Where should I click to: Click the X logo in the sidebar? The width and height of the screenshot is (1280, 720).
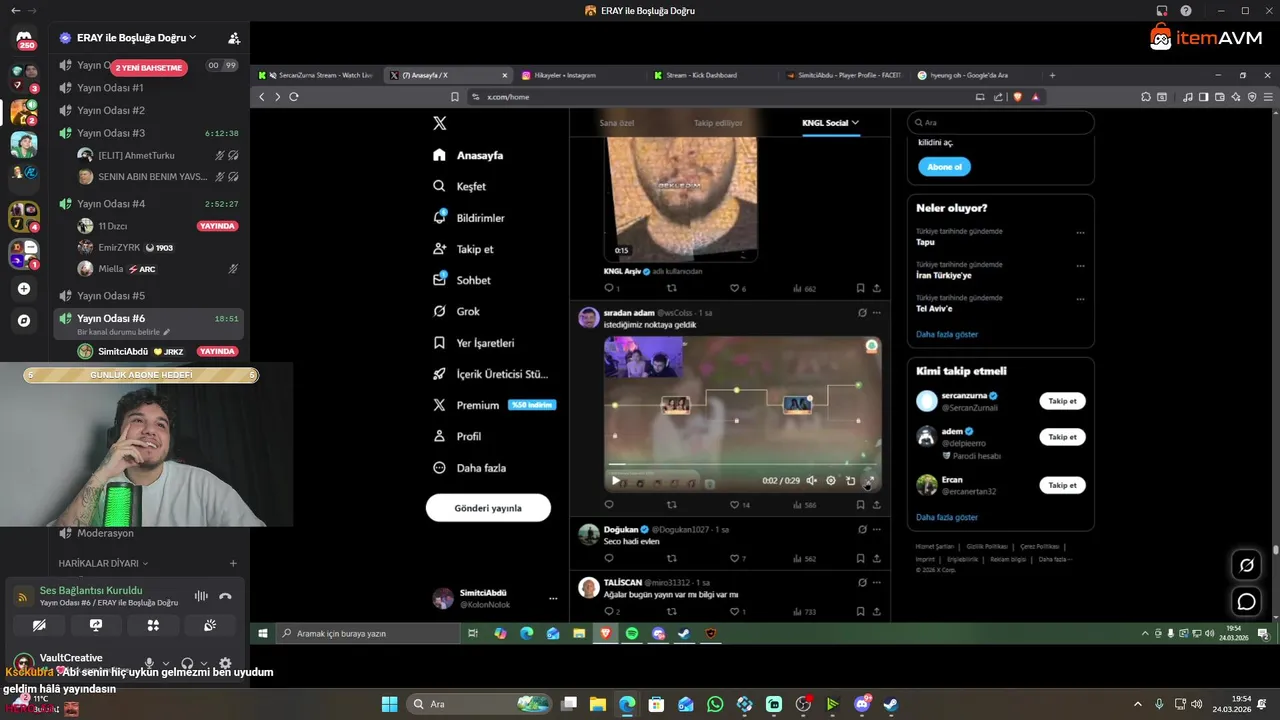[439, 123]
